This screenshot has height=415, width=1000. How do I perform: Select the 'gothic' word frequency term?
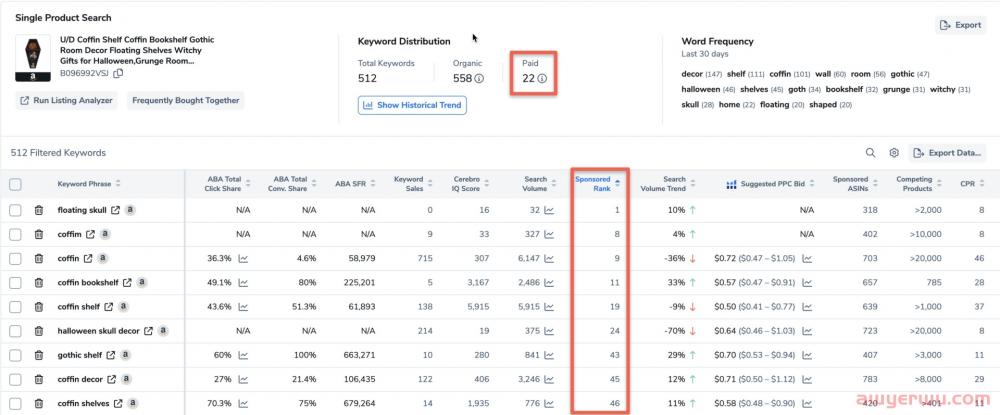[x=902, y=75]
